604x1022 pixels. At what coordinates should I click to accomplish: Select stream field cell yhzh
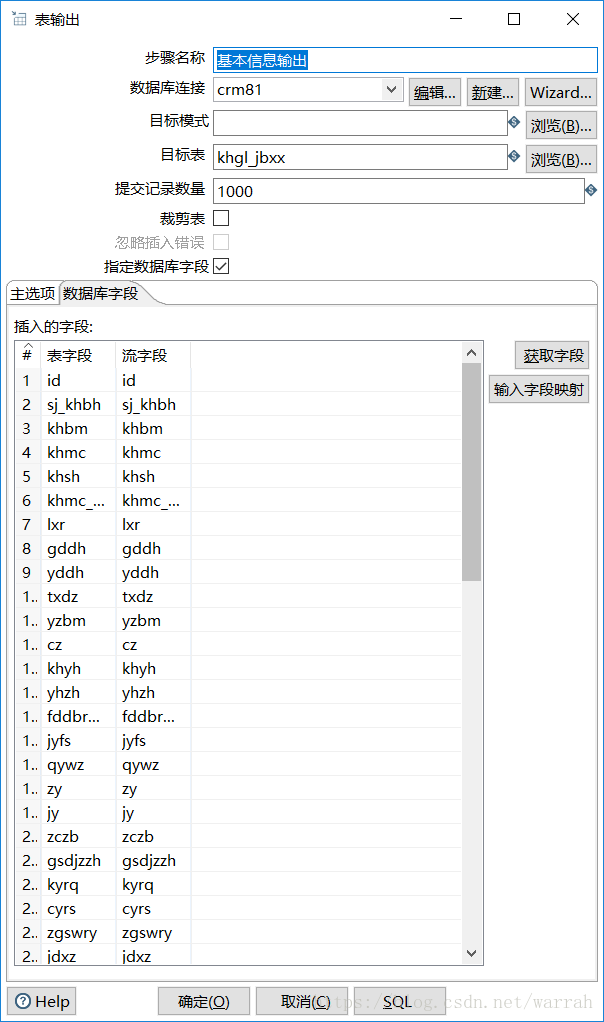point(153,692)
